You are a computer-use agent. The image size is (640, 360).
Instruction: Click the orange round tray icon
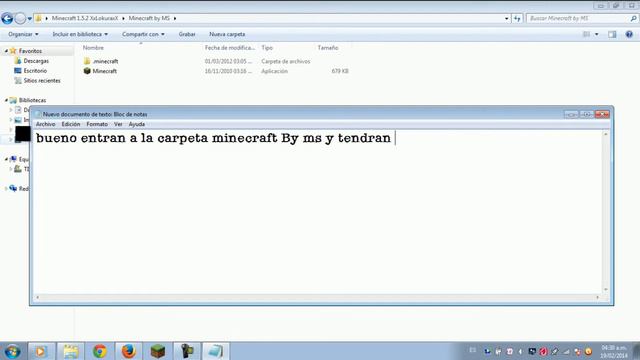click(x=588, y=351)
